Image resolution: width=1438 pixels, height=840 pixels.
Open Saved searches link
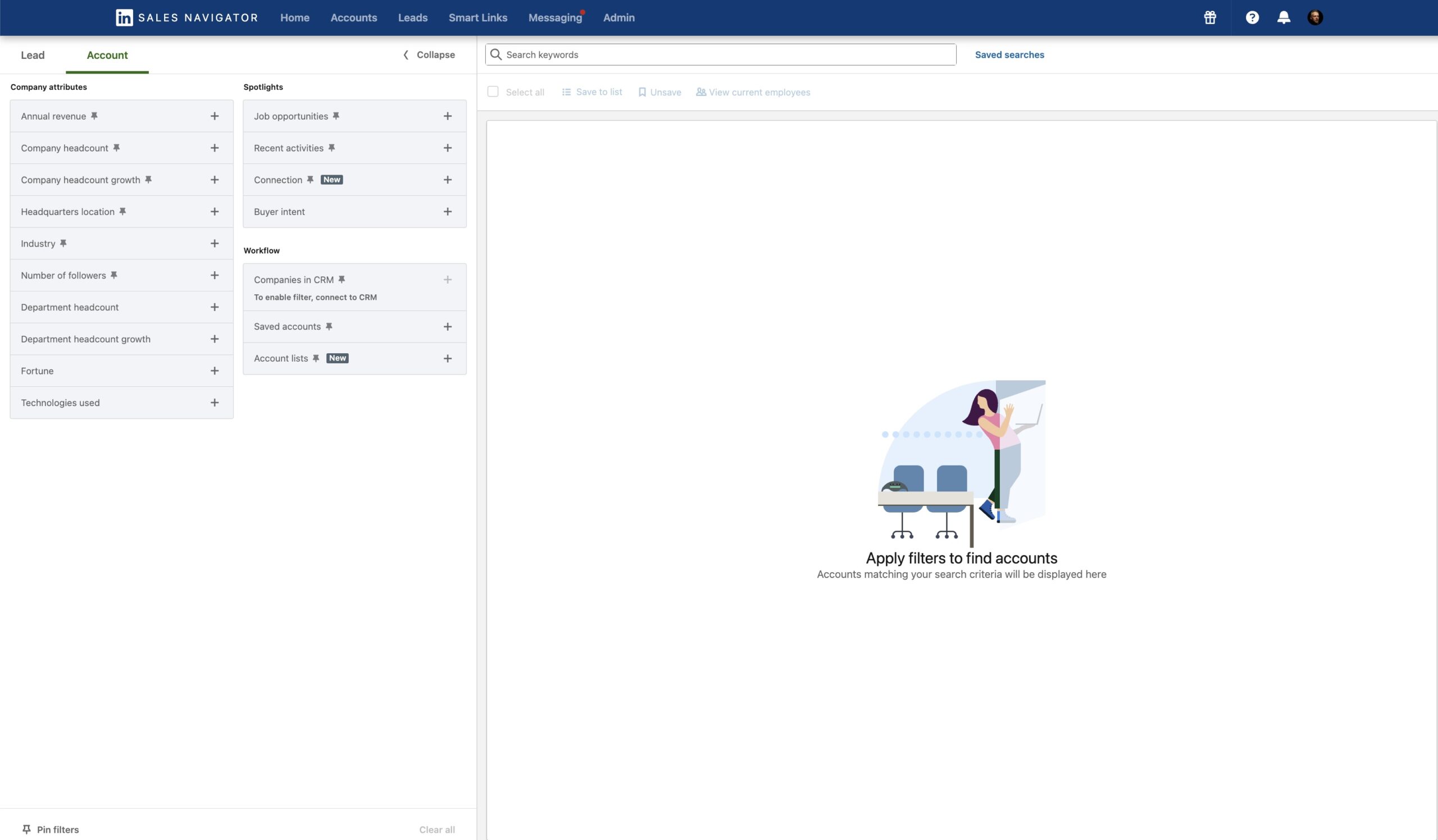[1009, 54]
